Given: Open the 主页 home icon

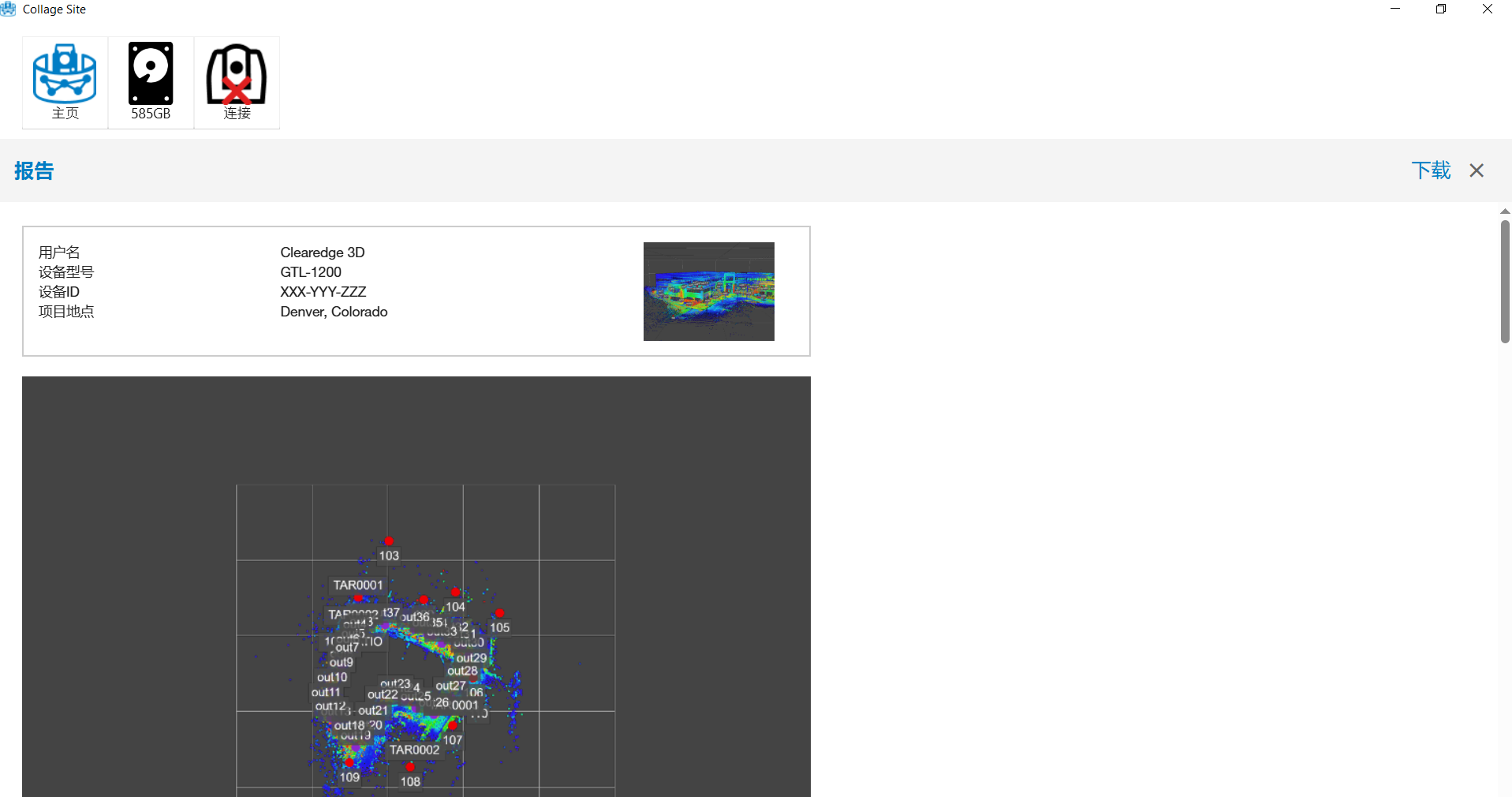Looking at the screenshot, I should tap(65, 82).
